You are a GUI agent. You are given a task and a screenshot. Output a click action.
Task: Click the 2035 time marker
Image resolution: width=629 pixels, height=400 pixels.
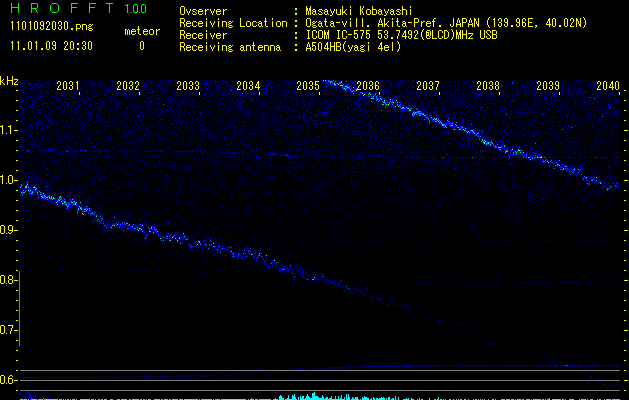308,85
